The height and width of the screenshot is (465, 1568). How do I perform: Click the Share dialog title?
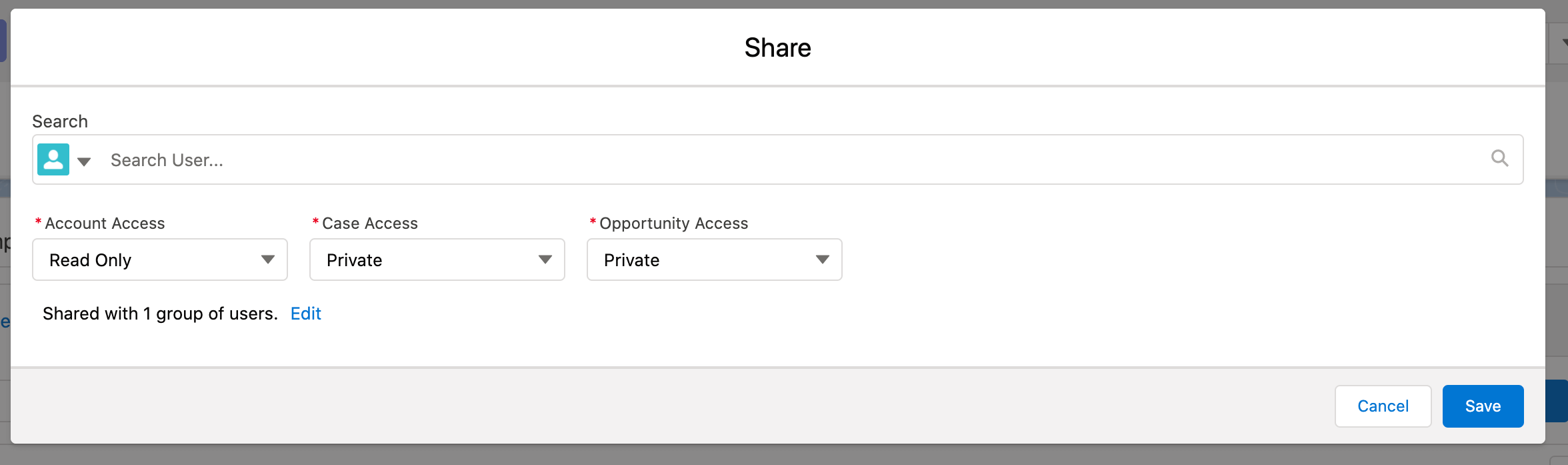[778, 47]
